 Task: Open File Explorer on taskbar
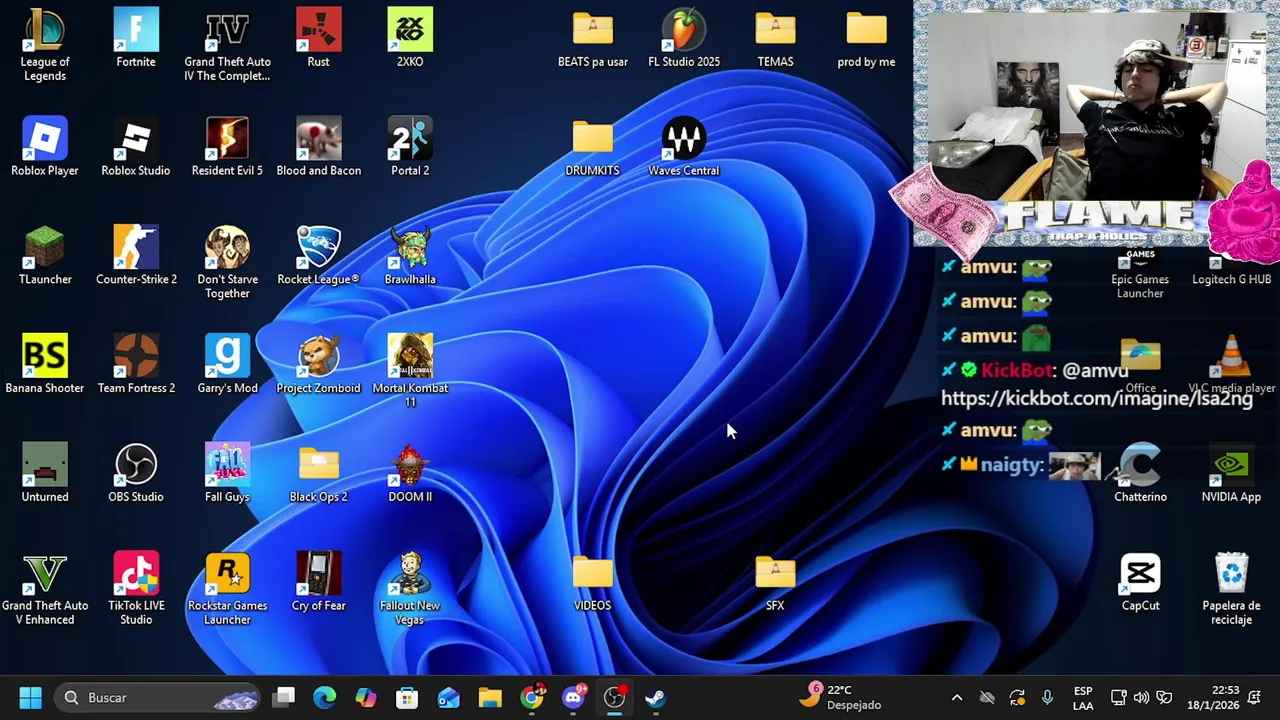pyautogui.click(x=490, y=698)
